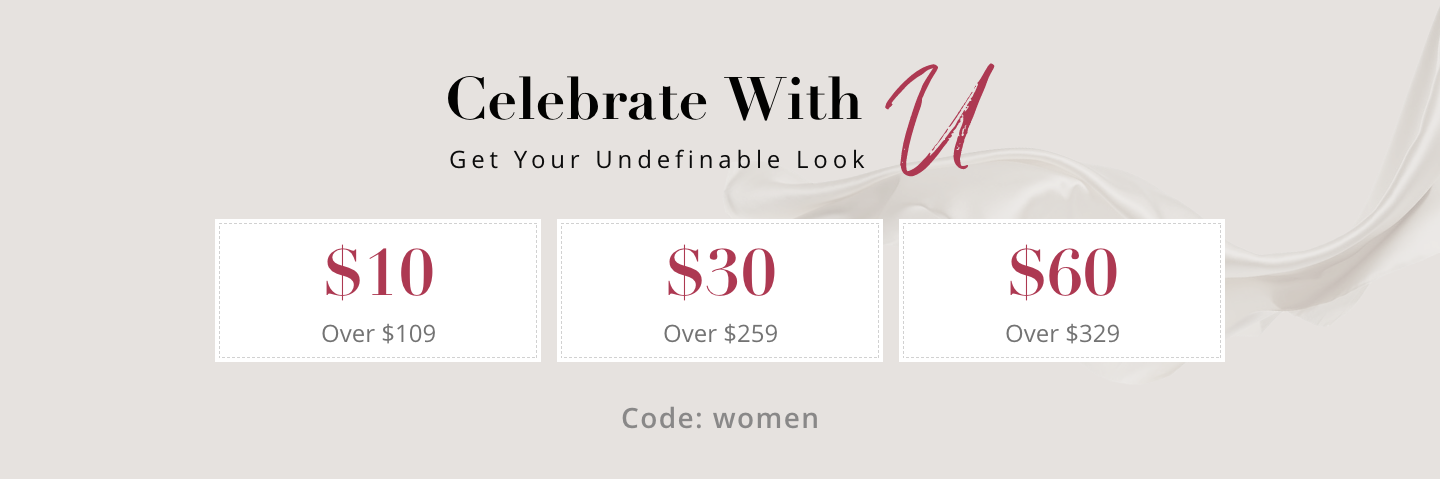Image resolution: width=1440 pixels, height=480 pixels.
Task: Click the word "With" in the heading
Action: coord(794,98)
